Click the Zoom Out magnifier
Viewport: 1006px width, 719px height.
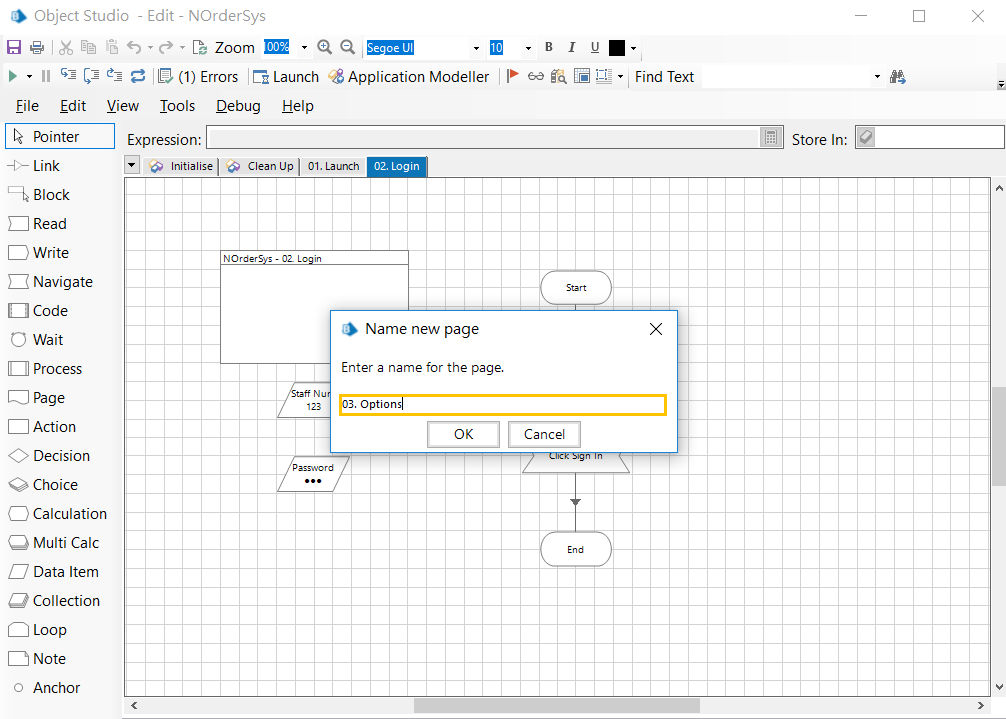tap(348, 47)
